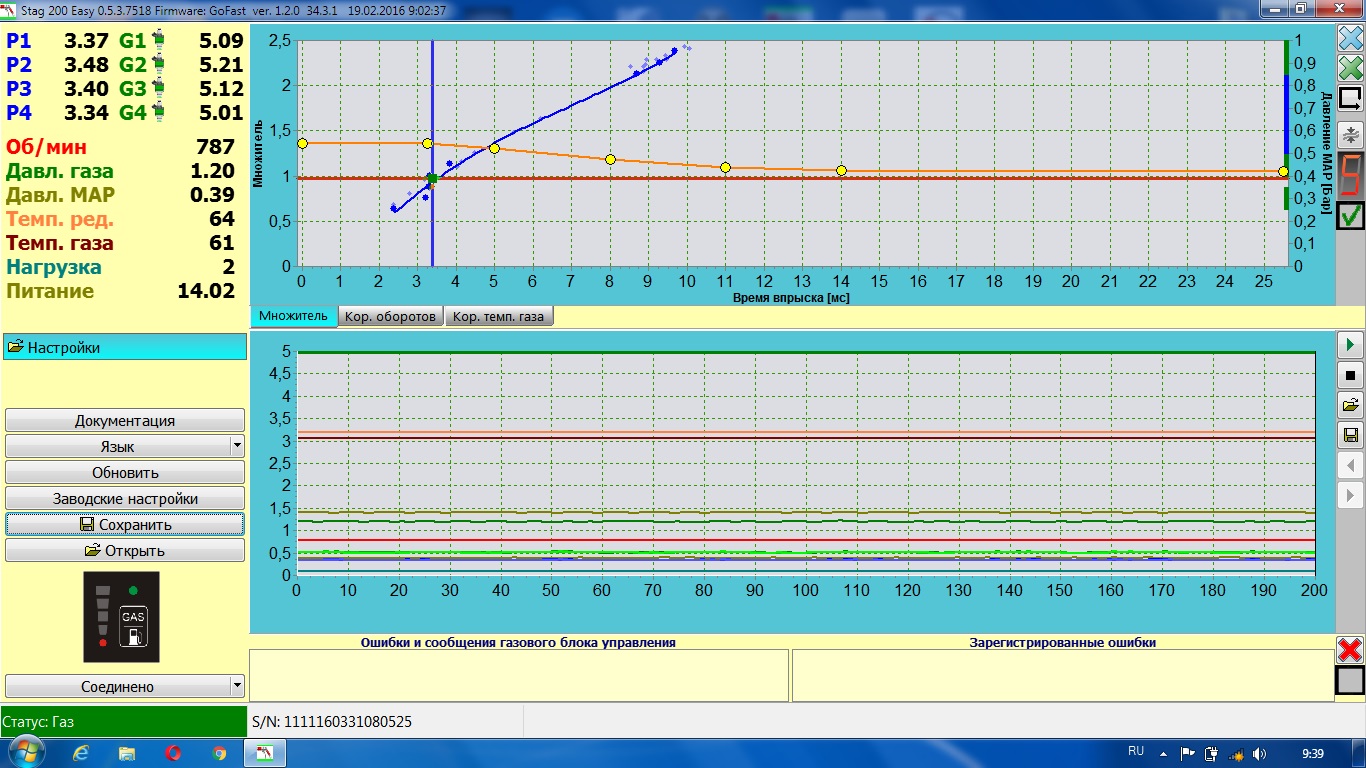Viewport: 1366px width, 768px height.
Task: Switch to the Множитель tab
Action: pyautogui.click(x=293, y=316)
